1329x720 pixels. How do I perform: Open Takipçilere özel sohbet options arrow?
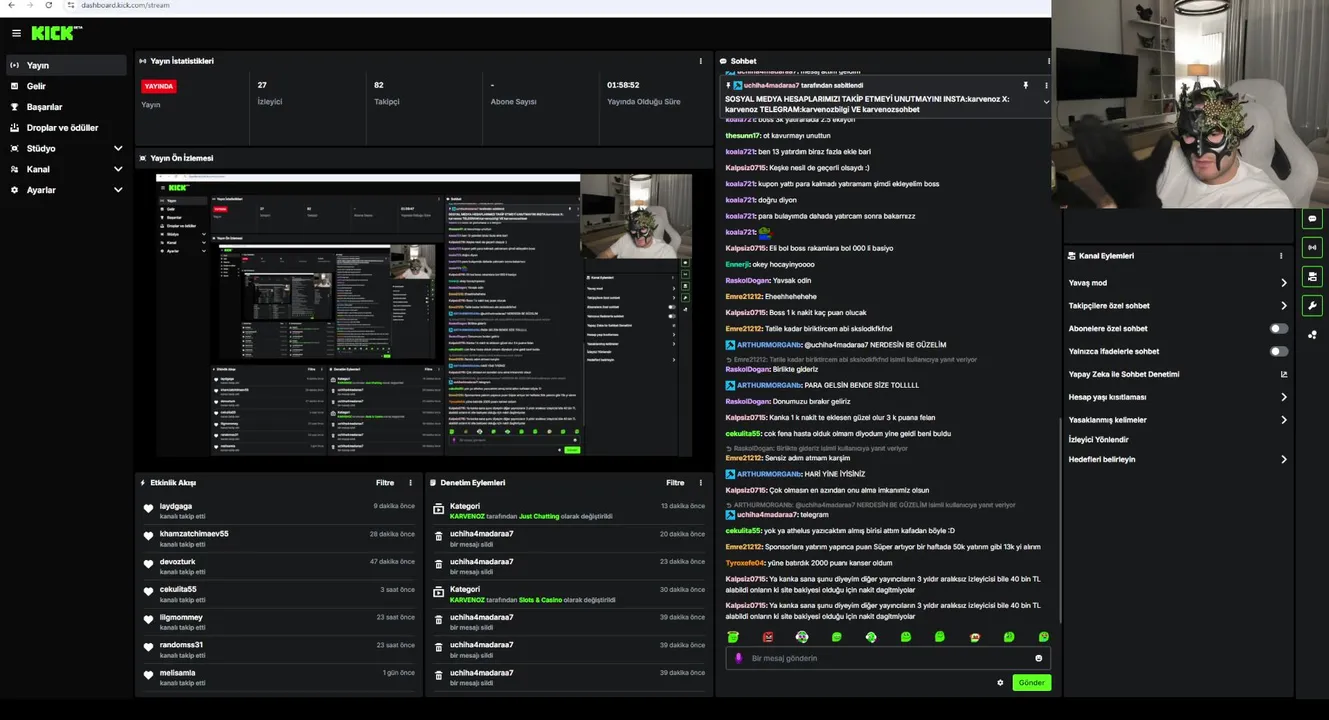(x=1284, y=306)
